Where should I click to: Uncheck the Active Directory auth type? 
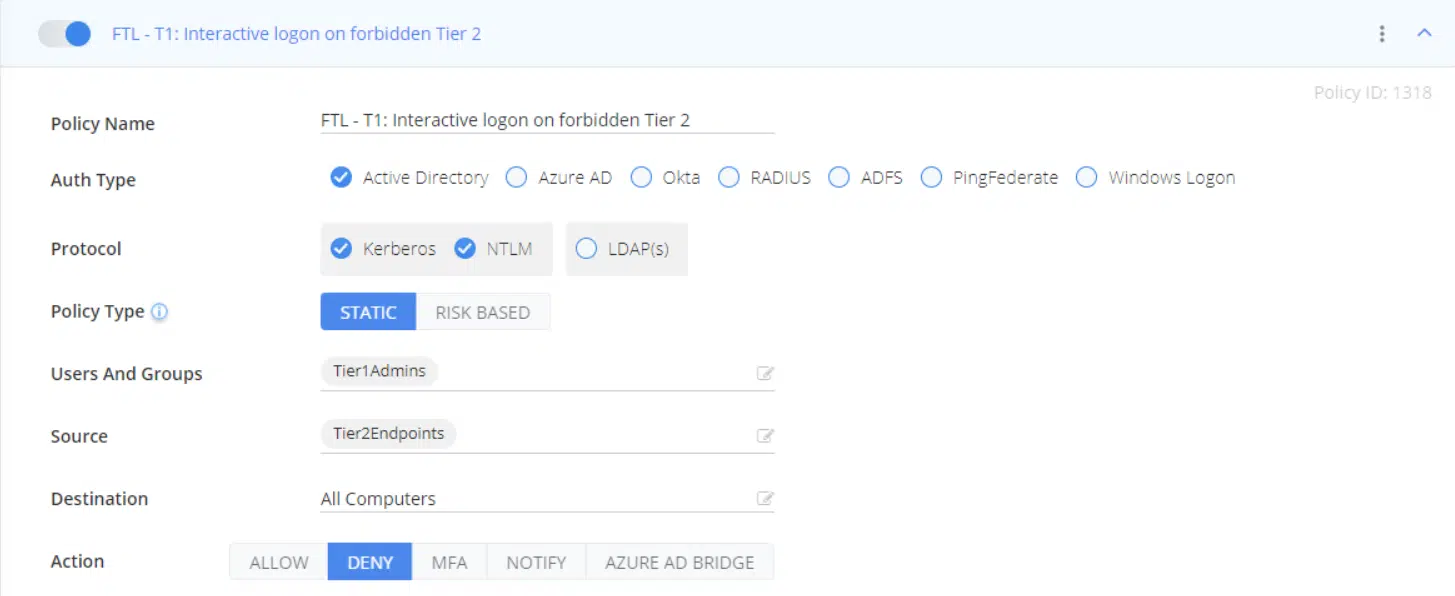341,178
